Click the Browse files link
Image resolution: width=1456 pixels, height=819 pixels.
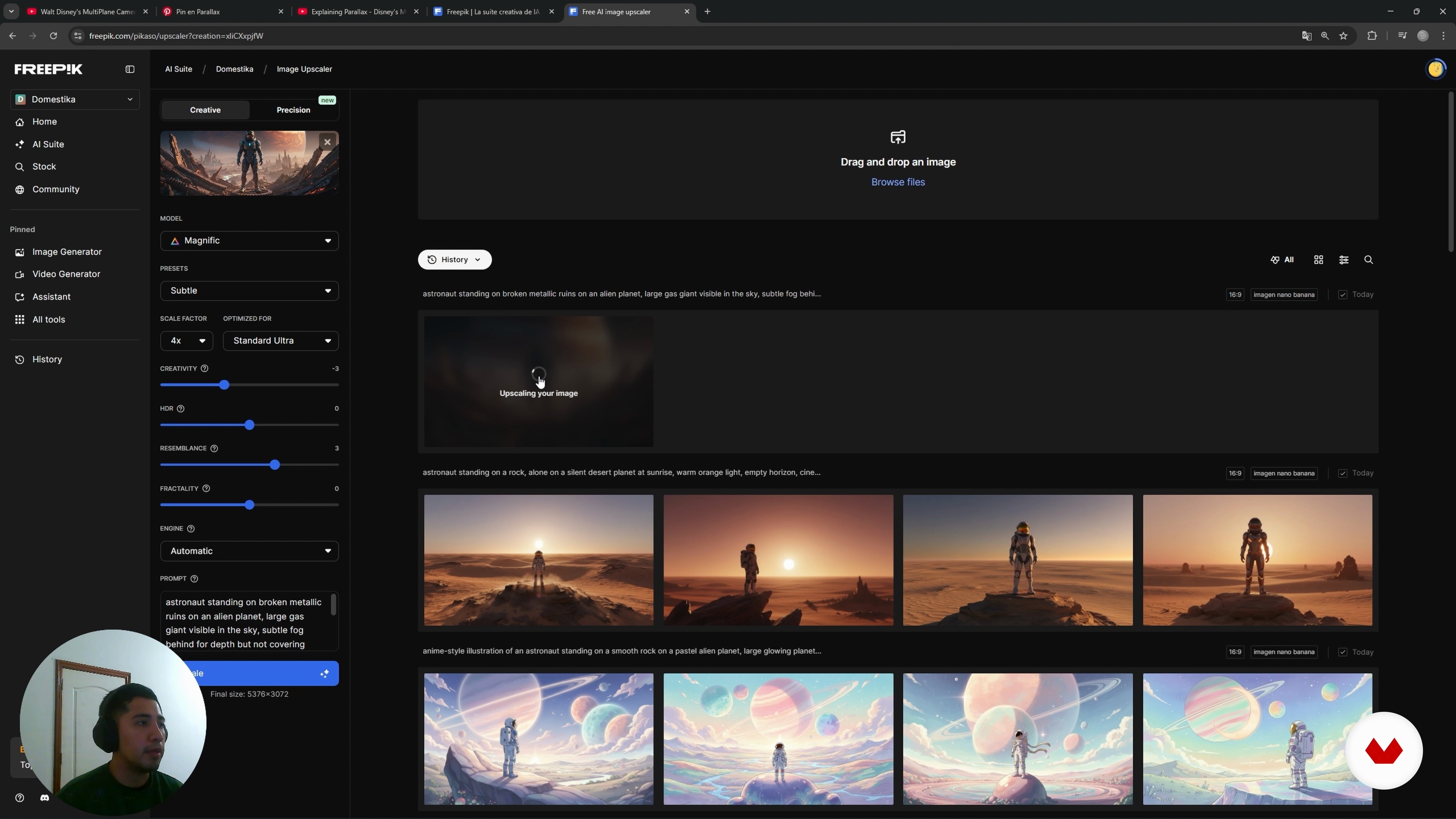point(897,182)
